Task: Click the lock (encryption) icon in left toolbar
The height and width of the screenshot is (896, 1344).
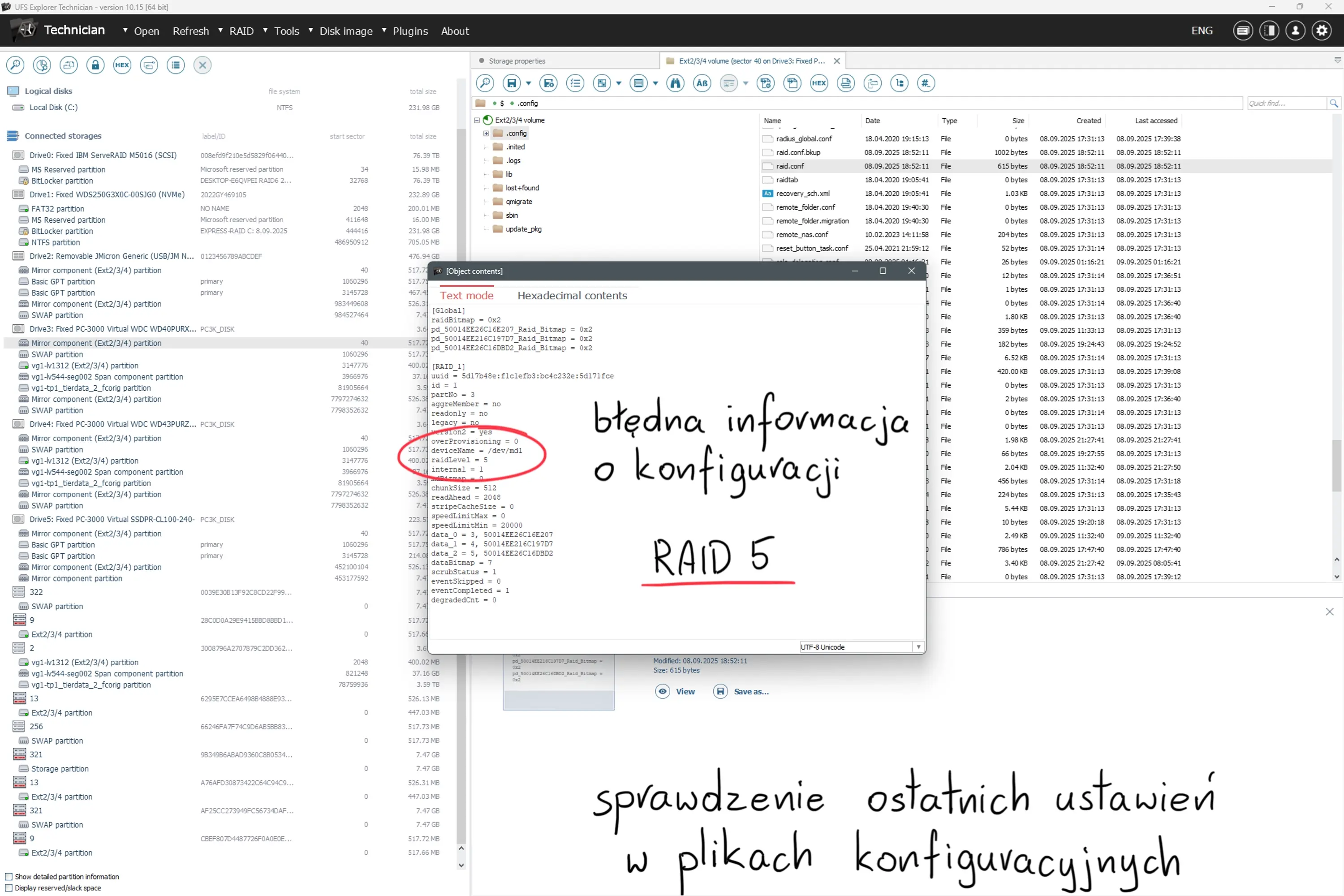Action: click(95, 65)
